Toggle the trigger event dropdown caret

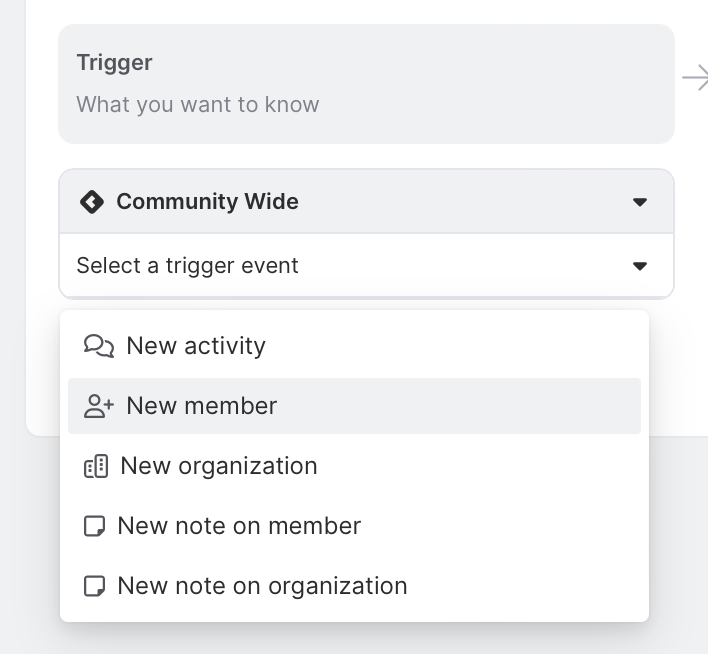(x=640, y=266)
